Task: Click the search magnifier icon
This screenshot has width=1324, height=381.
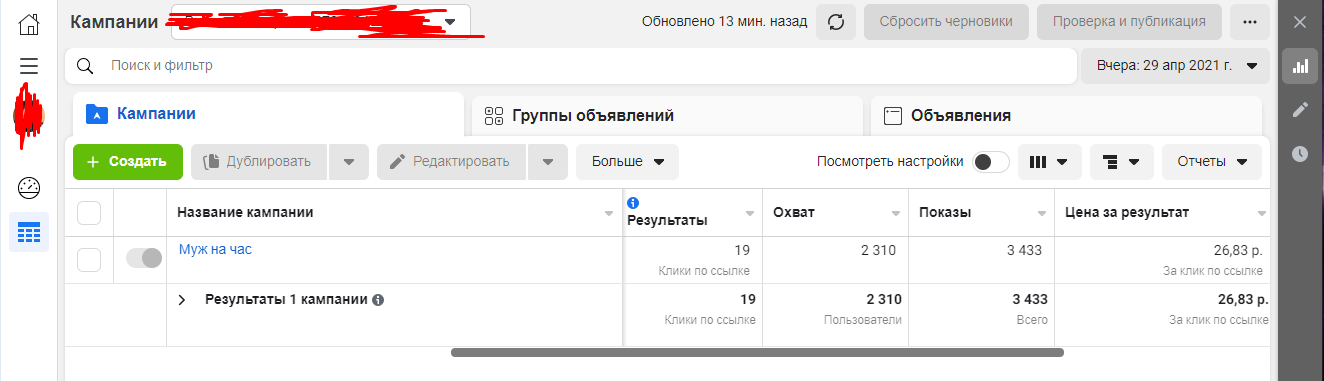Action: (x=86, y=66)
